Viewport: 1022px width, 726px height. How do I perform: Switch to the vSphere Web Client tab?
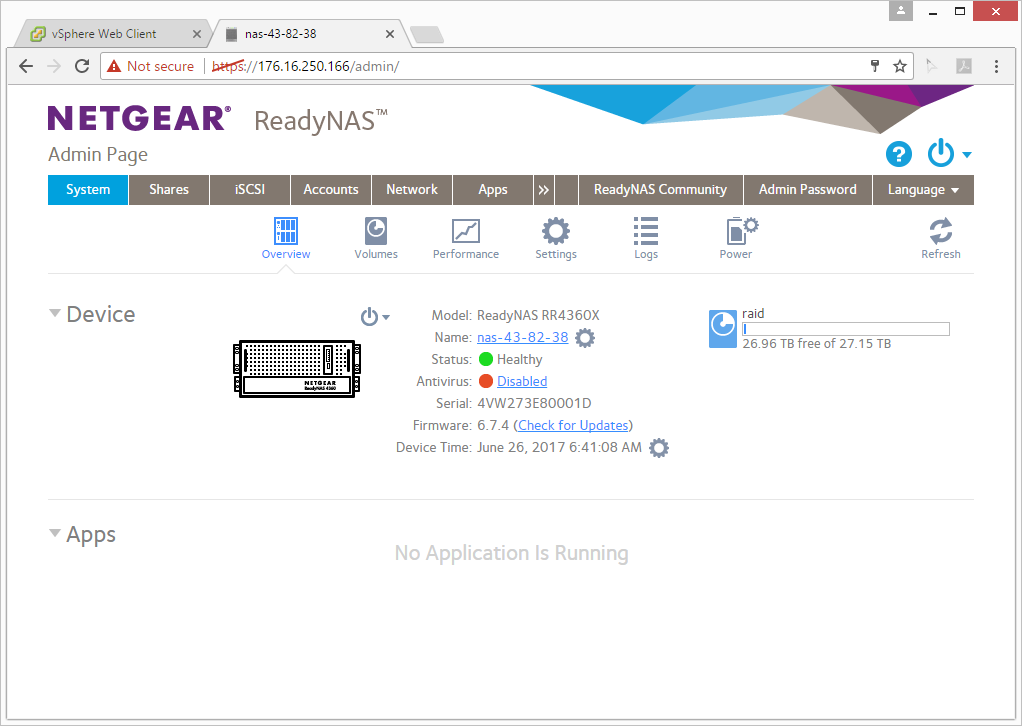point(104,34)
